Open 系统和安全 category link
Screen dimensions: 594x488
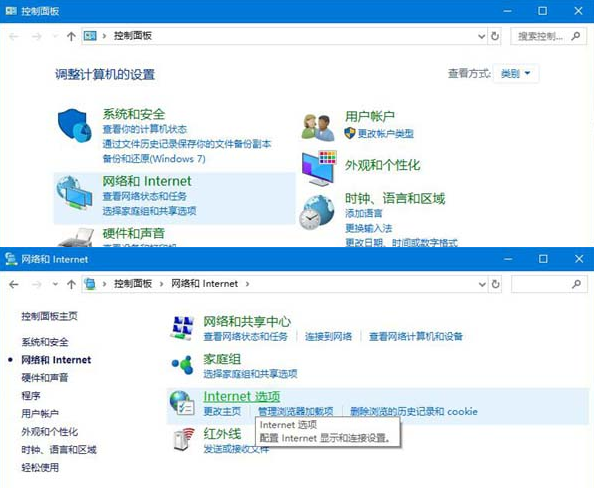(134, 114)
